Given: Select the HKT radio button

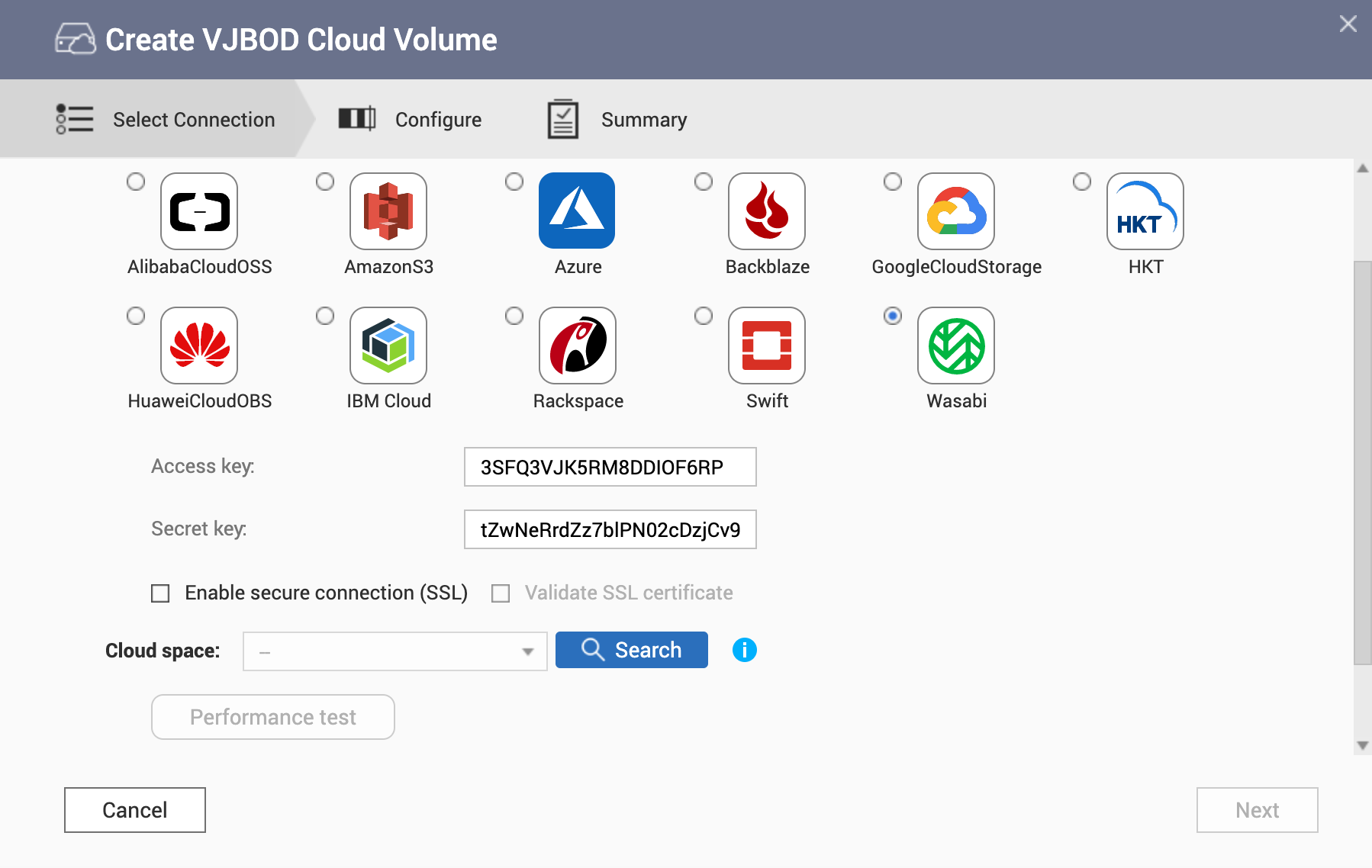Looking at the screenshot, I should click(x=1082, y=182).
